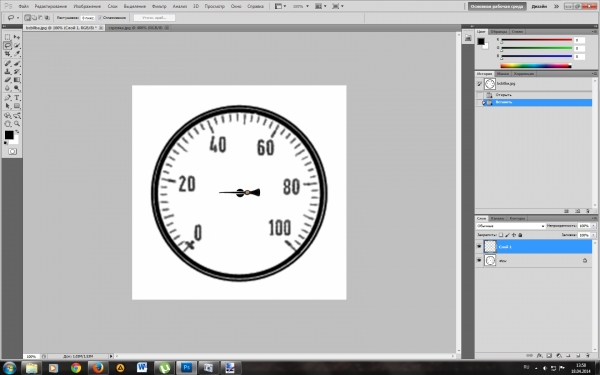The height and width of the screenshot is (375, 600).
Task: Open the Изображение menu
Action: pyautogui.click(x=87, y=7)
